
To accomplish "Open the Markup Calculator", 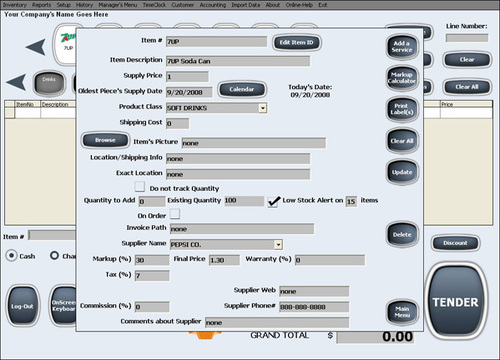I will pyautogui.click(x=402, y=78).
